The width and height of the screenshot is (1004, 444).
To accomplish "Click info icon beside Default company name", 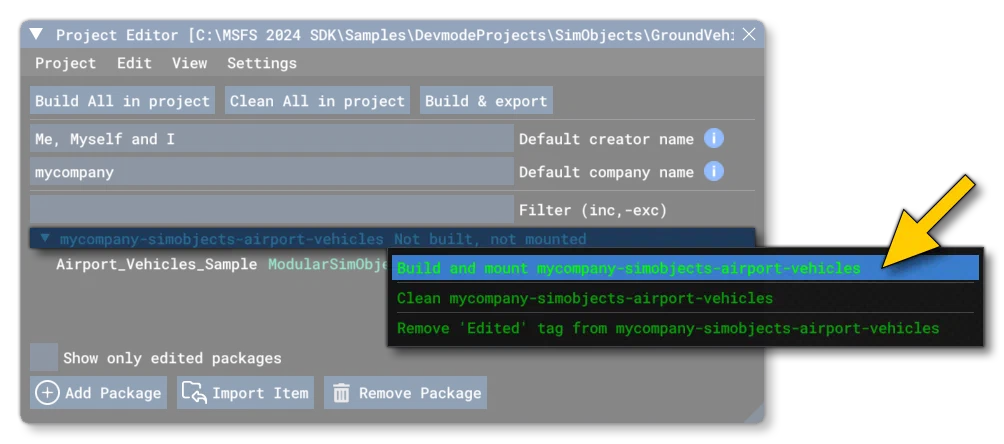I will (x=714, y=172).
